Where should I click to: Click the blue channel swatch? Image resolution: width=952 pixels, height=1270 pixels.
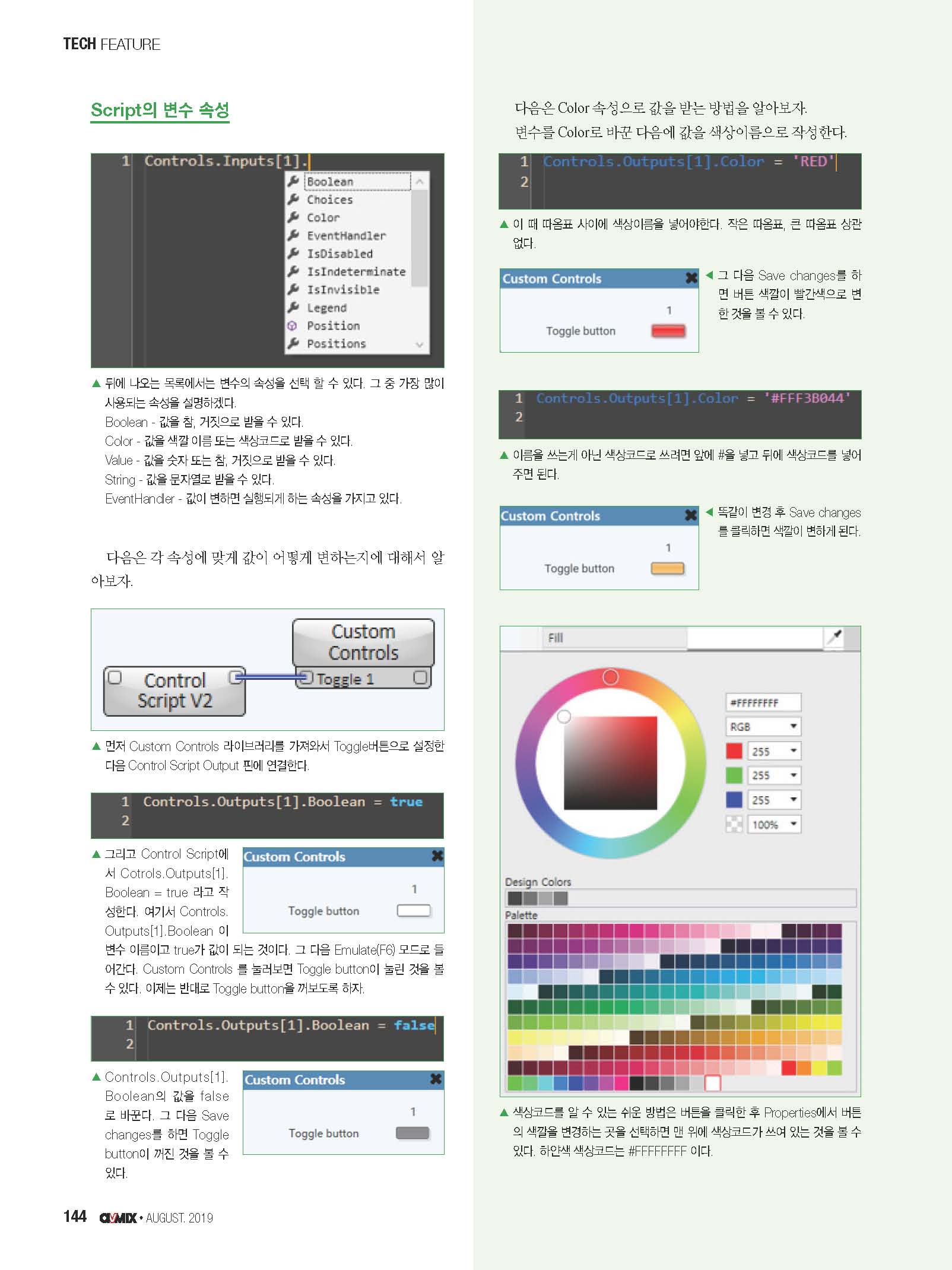click(x=734, y=800)
